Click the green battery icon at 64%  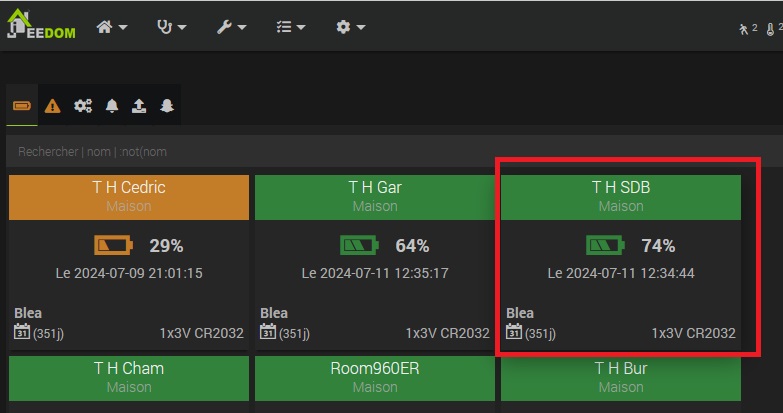tap(360, 245)
